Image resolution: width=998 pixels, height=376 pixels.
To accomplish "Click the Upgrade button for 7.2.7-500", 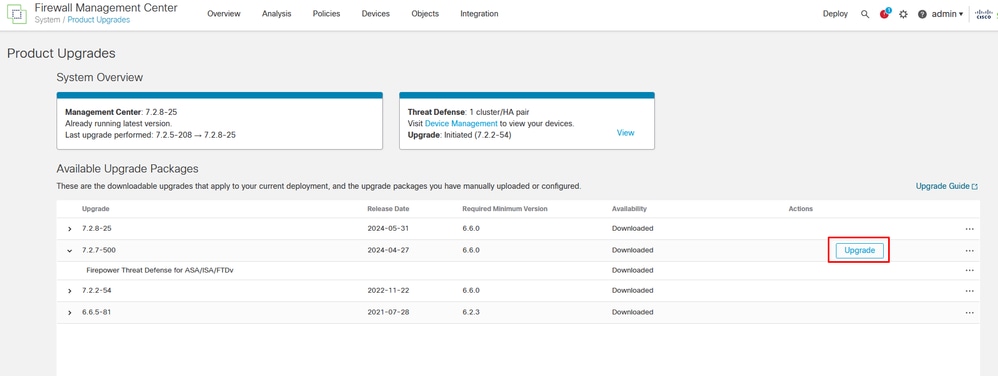I will pos(859,251).
